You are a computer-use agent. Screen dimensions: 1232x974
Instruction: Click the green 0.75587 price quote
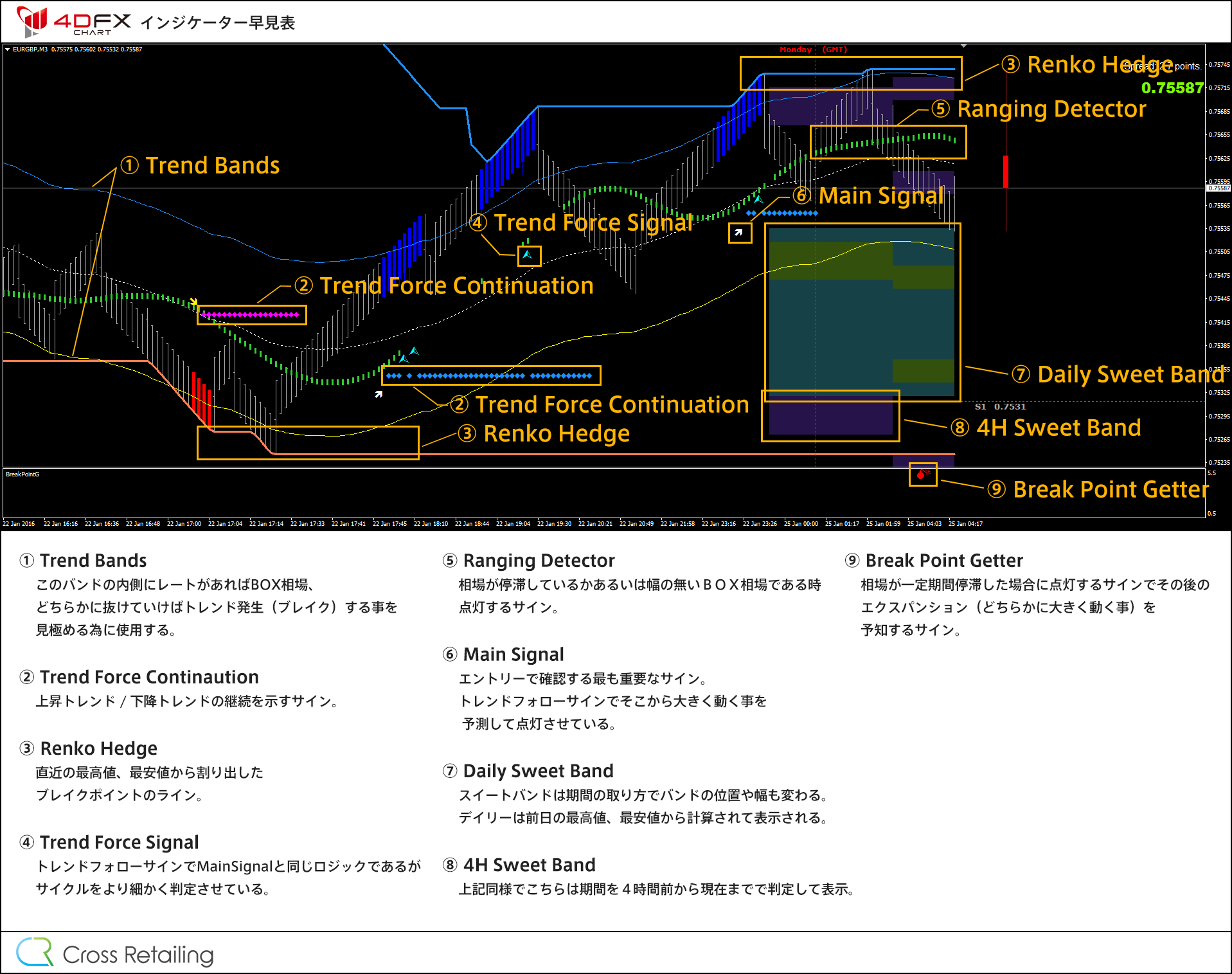[x=1172, y=88]
